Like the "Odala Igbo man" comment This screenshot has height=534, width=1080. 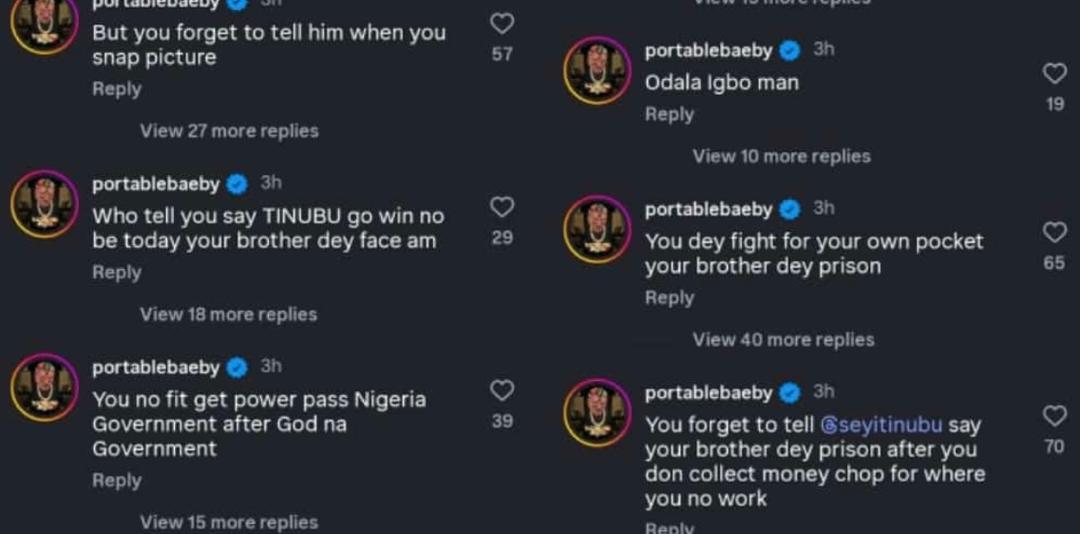coord(1055,73)
